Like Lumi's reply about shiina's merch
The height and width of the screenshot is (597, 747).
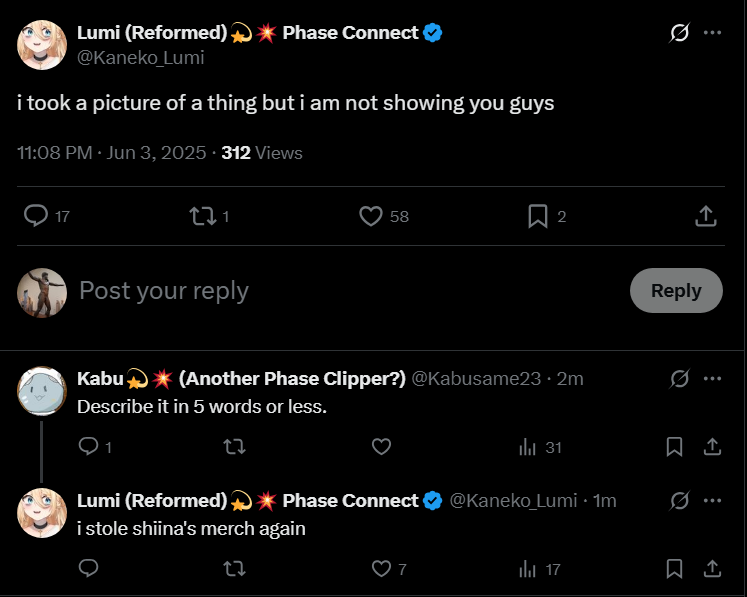pyautogui.click(x=381, y=569)
